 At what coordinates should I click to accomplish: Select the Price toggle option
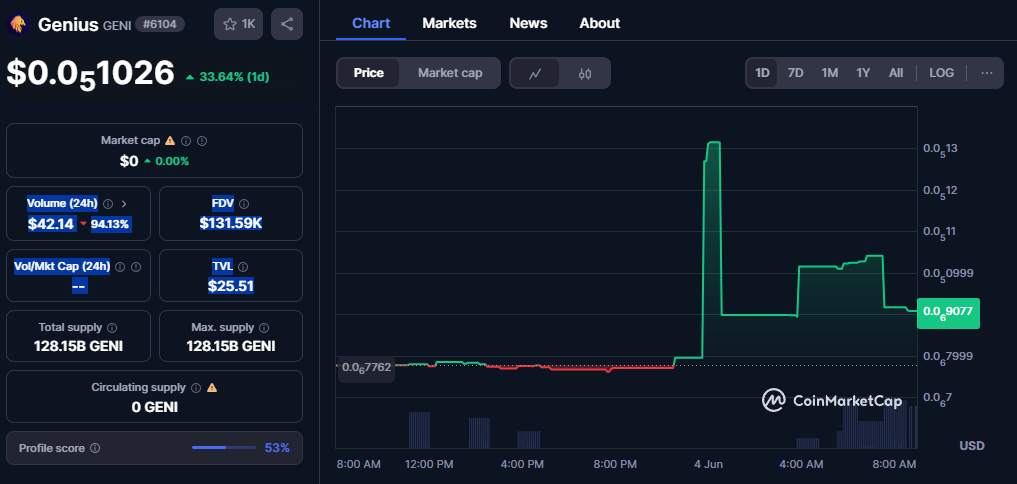(368, 73)
